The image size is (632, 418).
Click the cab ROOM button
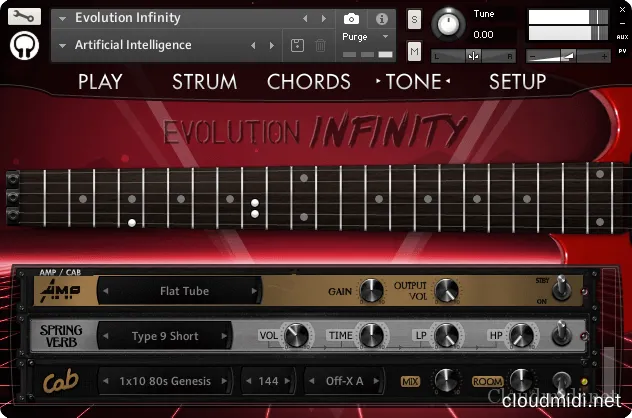[x=487, y=381]
